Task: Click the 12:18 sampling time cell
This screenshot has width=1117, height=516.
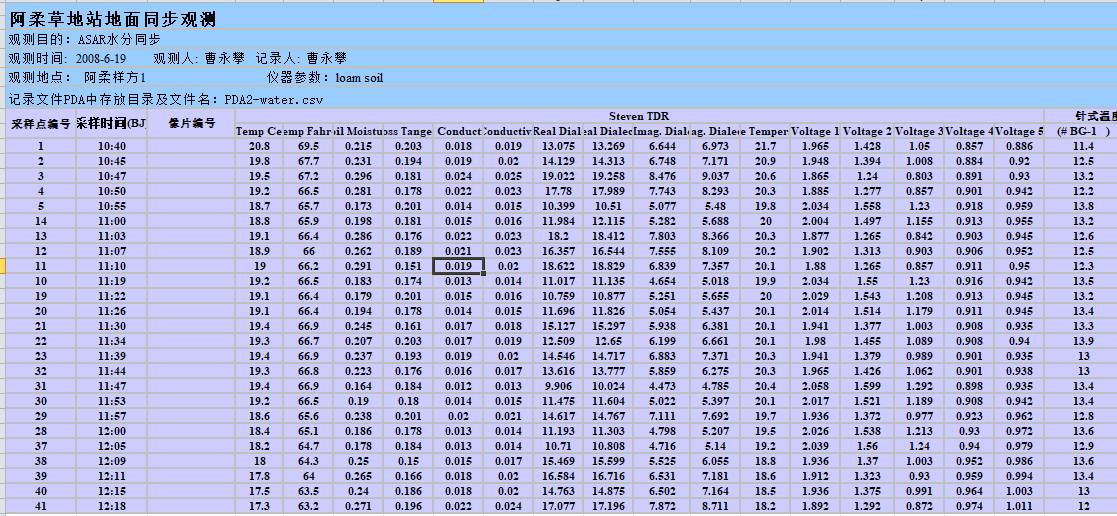Action: (x=112, y=506)
